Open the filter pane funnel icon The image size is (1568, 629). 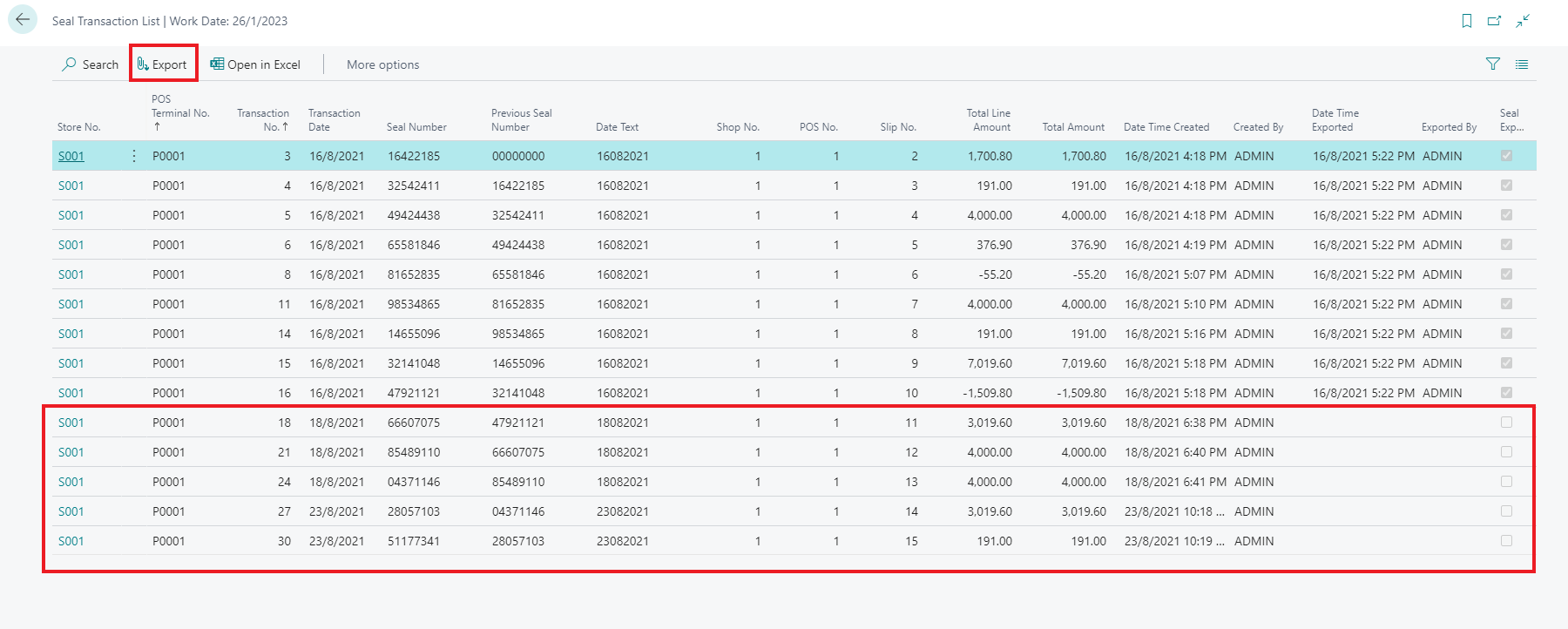1493,64
